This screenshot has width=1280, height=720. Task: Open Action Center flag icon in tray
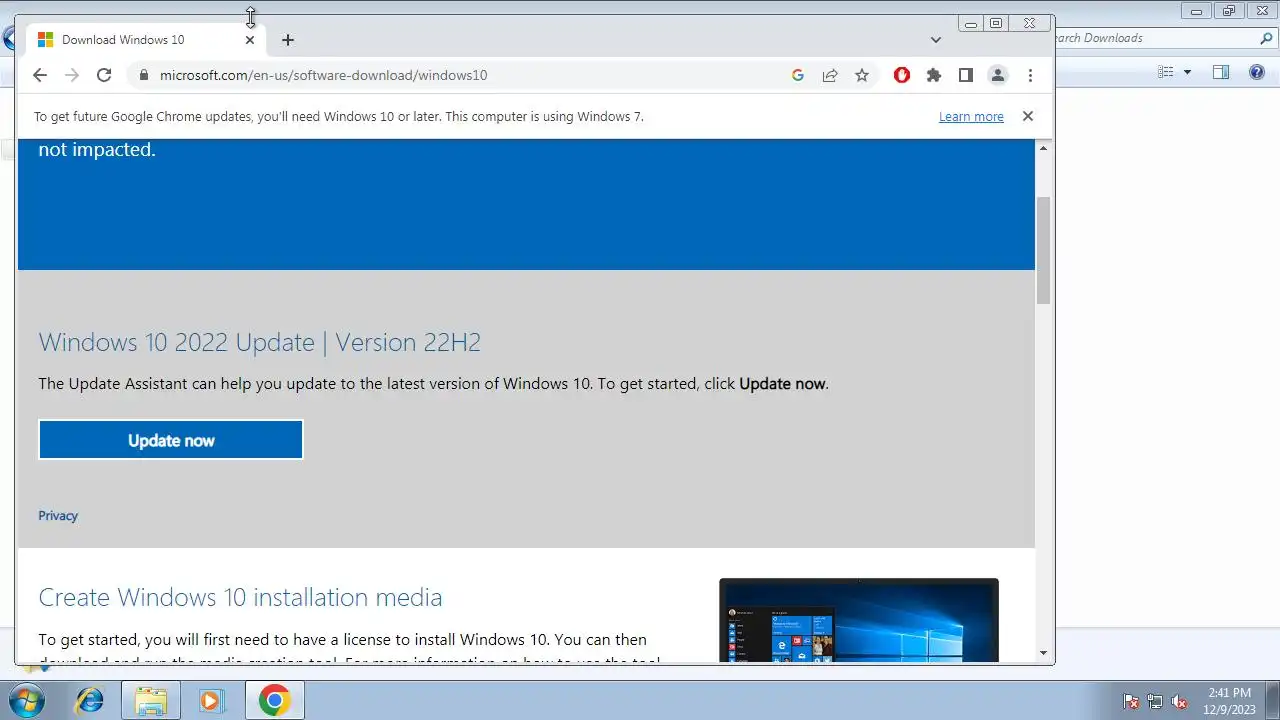(x=1131, y=701)
